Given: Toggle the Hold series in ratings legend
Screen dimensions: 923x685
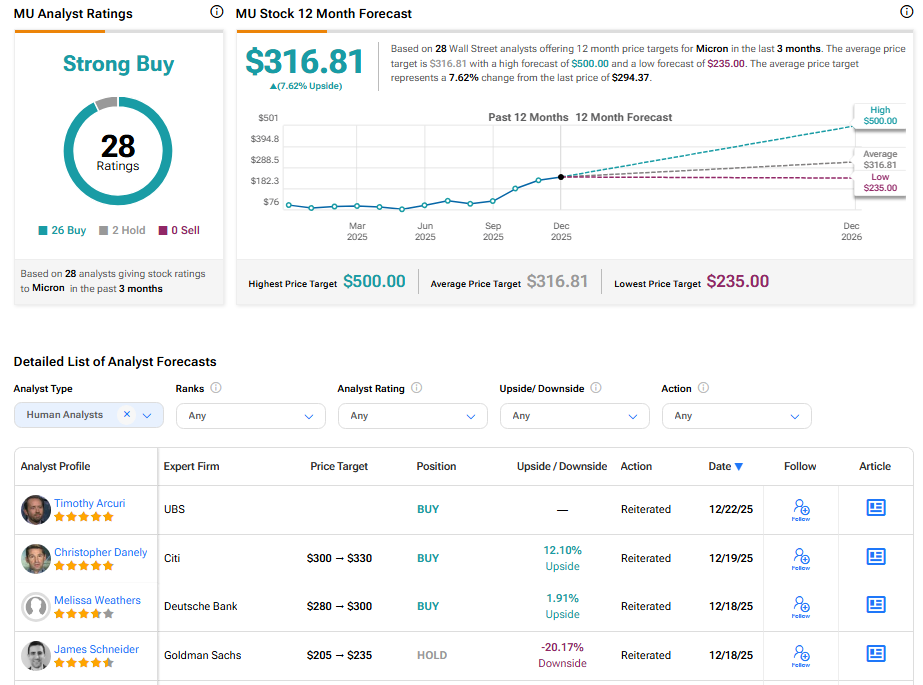Looking at the screenshot, I should pyautogui.click(x=122, y=230).
